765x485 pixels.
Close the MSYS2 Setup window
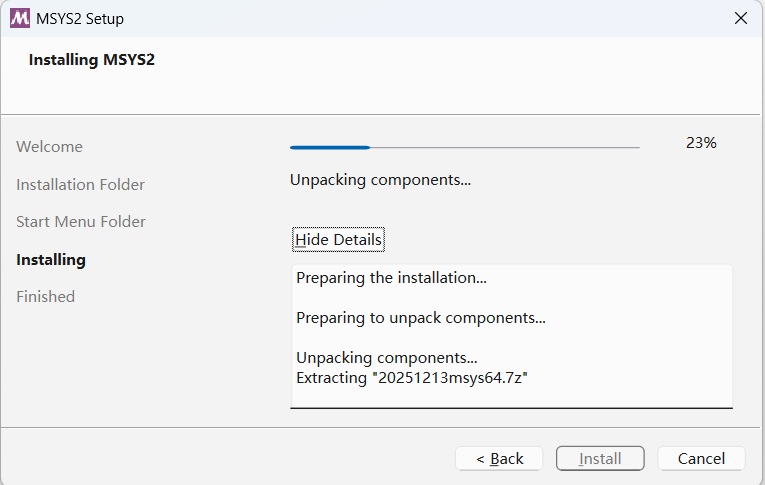(x=741, y=18)
